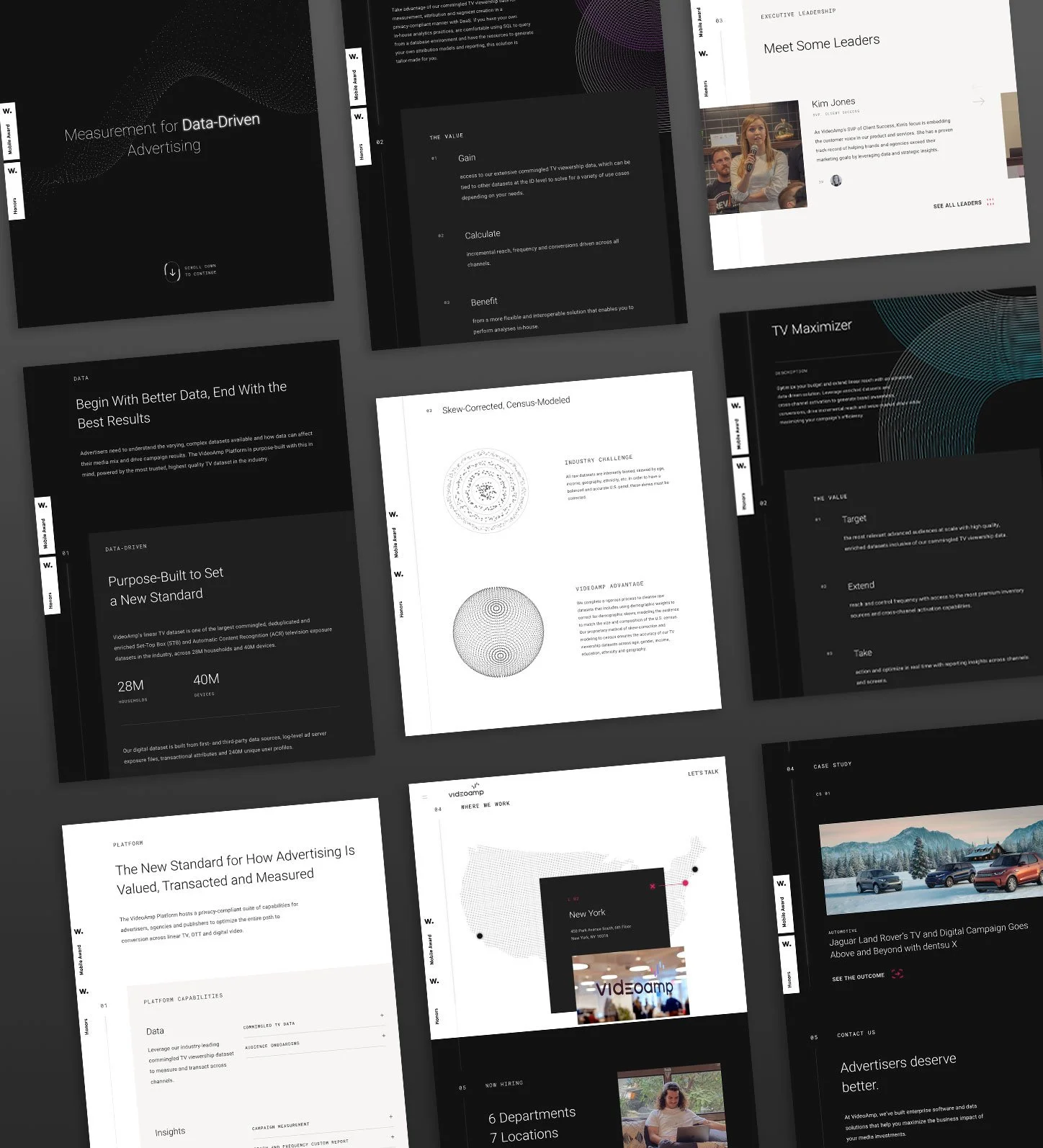Click W. Honors badge beside Purpose-Built card
The image size is (1043, 1148).
click(x=50, y=586)
